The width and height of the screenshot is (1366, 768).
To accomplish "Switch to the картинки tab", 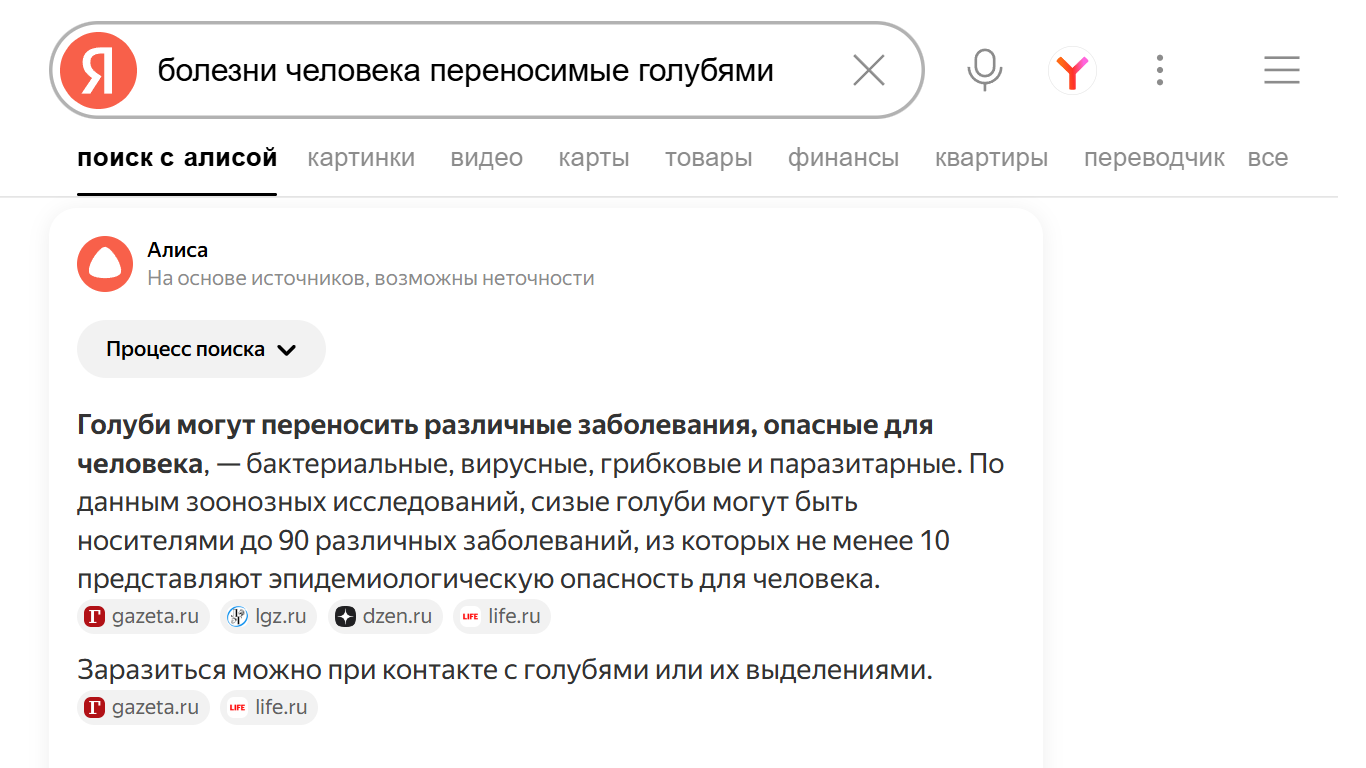I will [361, 158].
